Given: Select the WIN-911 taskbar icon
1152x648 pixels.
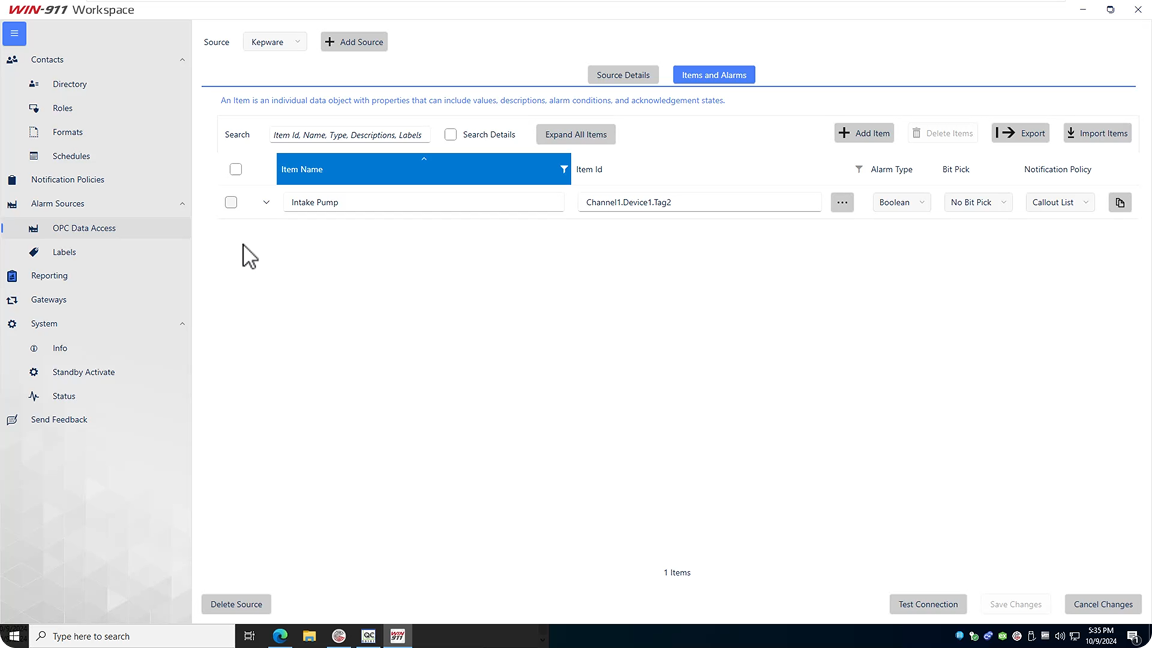Looking at the screenshot, I should tap(397, 636).
